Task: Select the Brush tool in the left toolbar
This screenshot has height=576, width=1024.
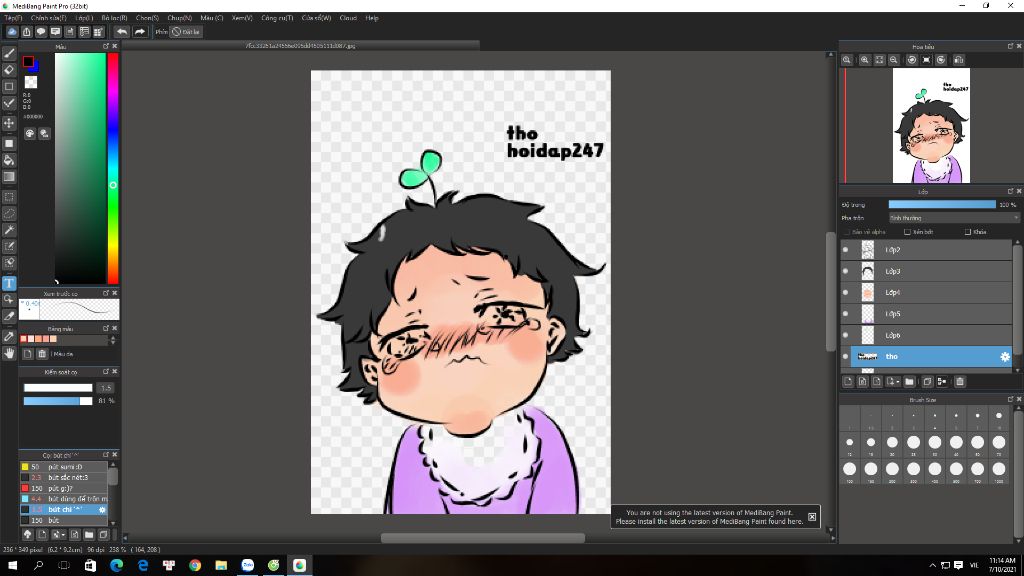Action: [x=9, y=54]
